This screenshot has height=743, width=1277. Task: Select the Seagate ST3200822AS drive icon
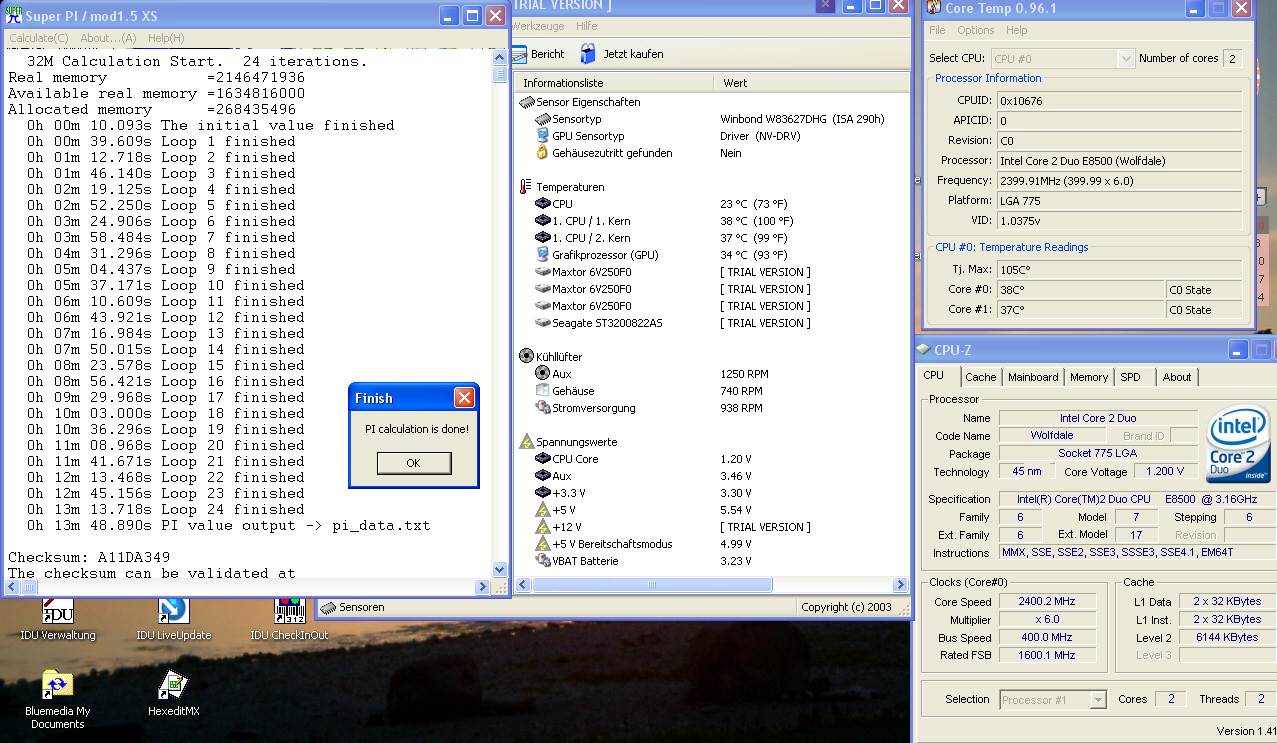(543, 323)
